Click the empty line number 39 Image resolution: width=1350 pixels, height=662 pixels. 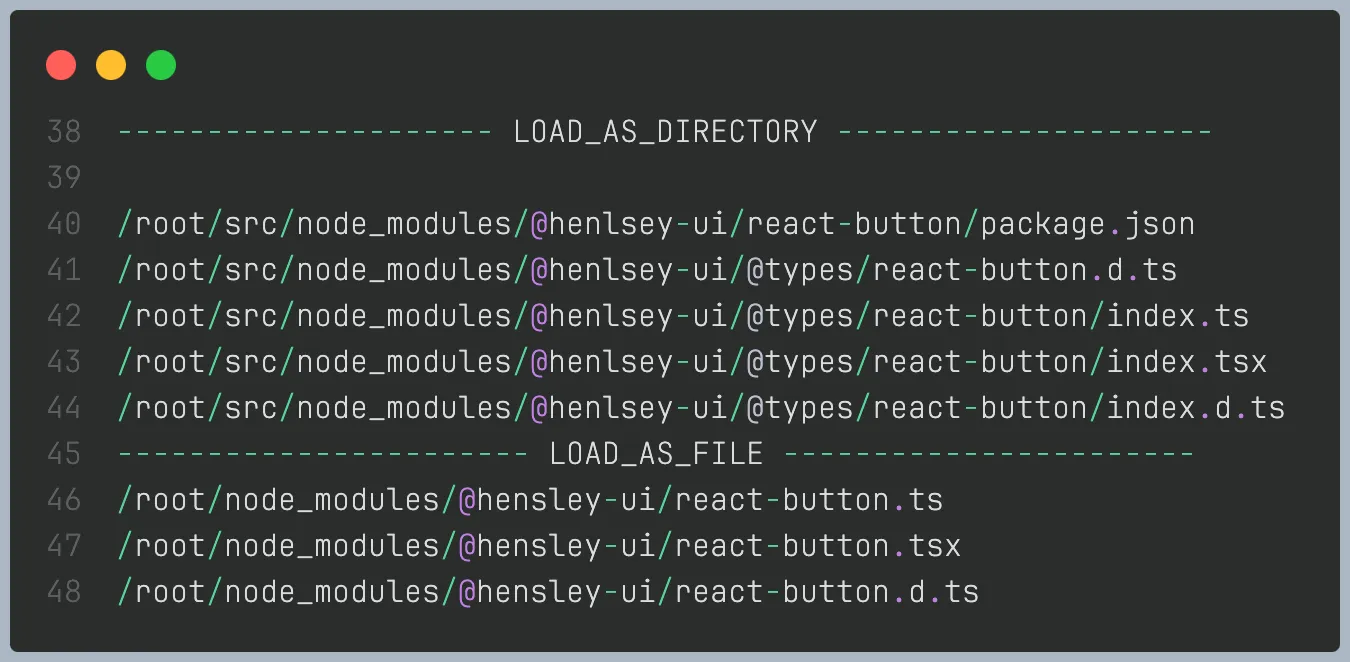click(x=64, y=178)
